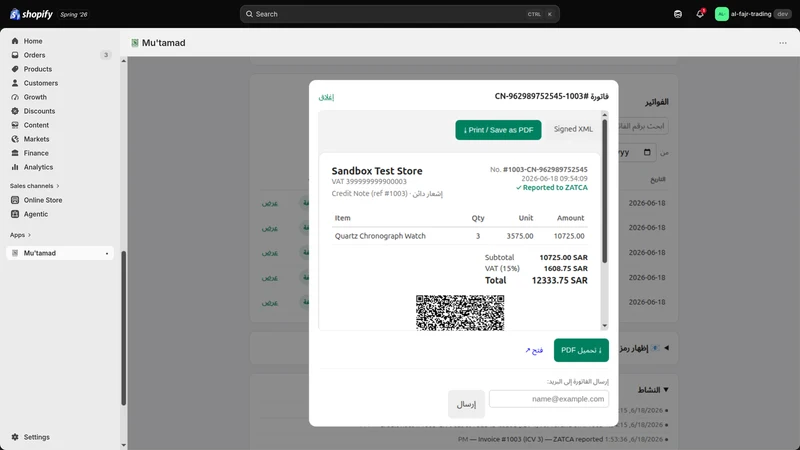Expand the Sales channels chevron
Viewport: 800px width, 450px height.
tap(58, 186)
